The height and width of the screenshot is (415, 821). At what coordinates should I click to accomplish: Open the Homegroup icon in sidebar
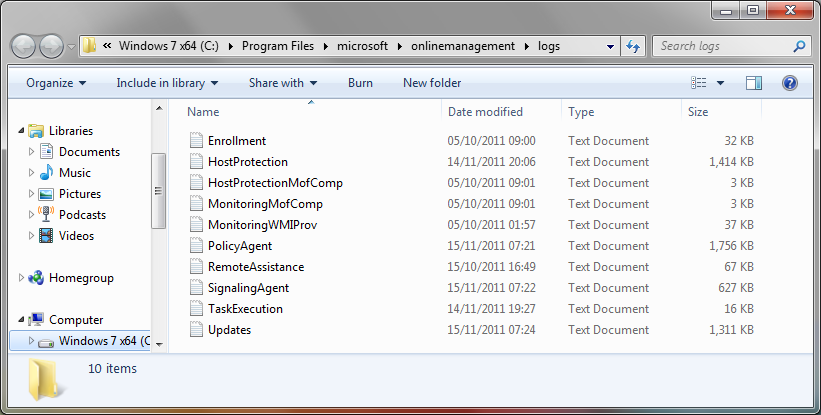pos(36,278)
